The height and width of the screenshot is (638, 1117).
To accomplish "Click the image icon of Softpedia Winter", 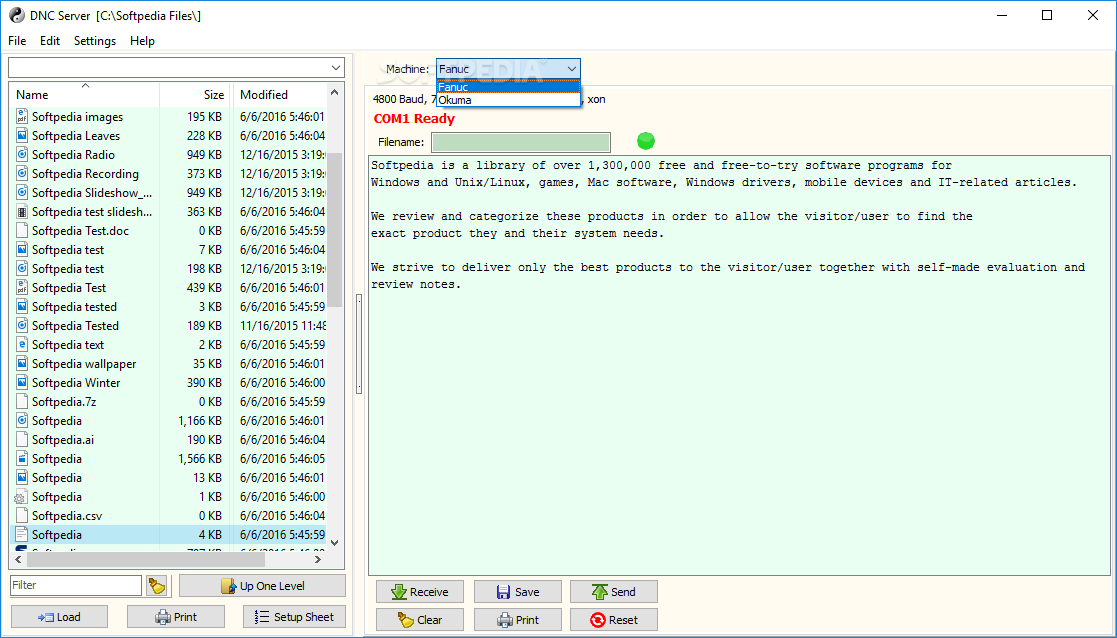I will [21, 382].
